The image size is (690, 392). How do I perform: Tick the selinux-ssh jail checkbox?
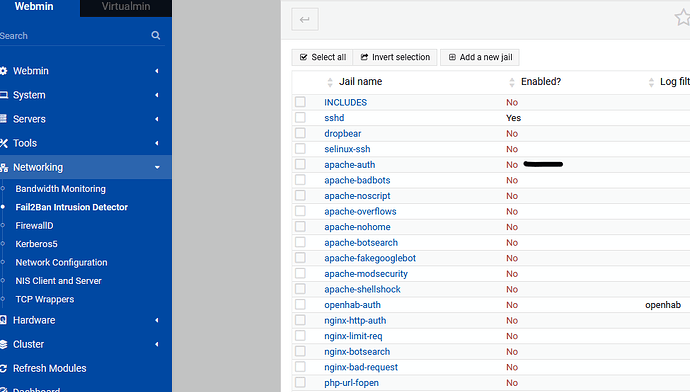click(x=301, y=149)
